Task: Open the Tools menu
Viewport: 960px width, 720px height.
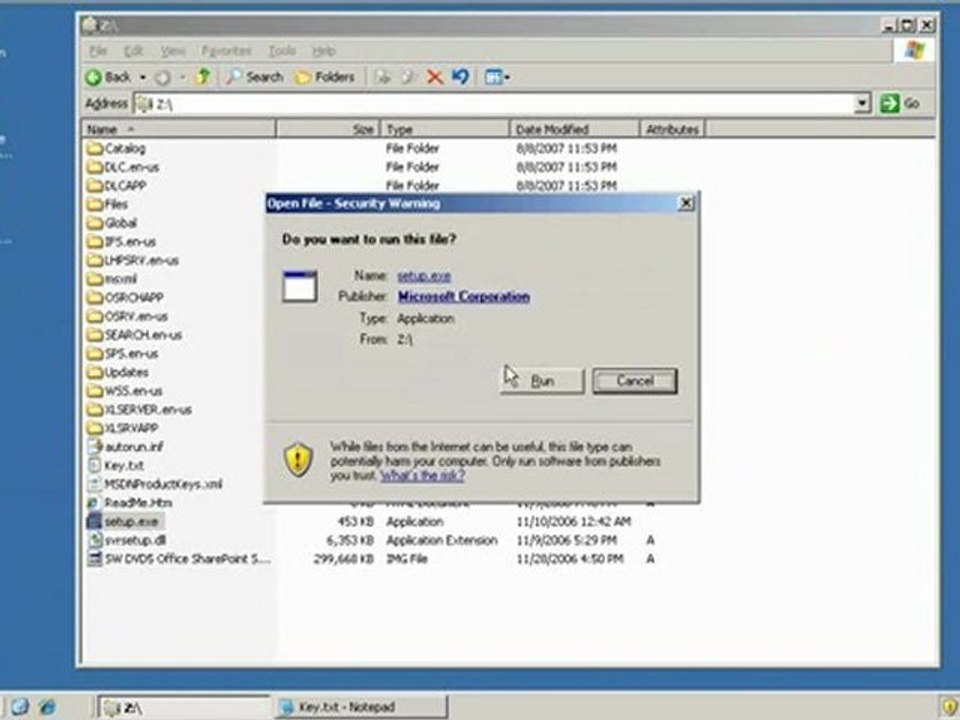Action: (282, 51)
